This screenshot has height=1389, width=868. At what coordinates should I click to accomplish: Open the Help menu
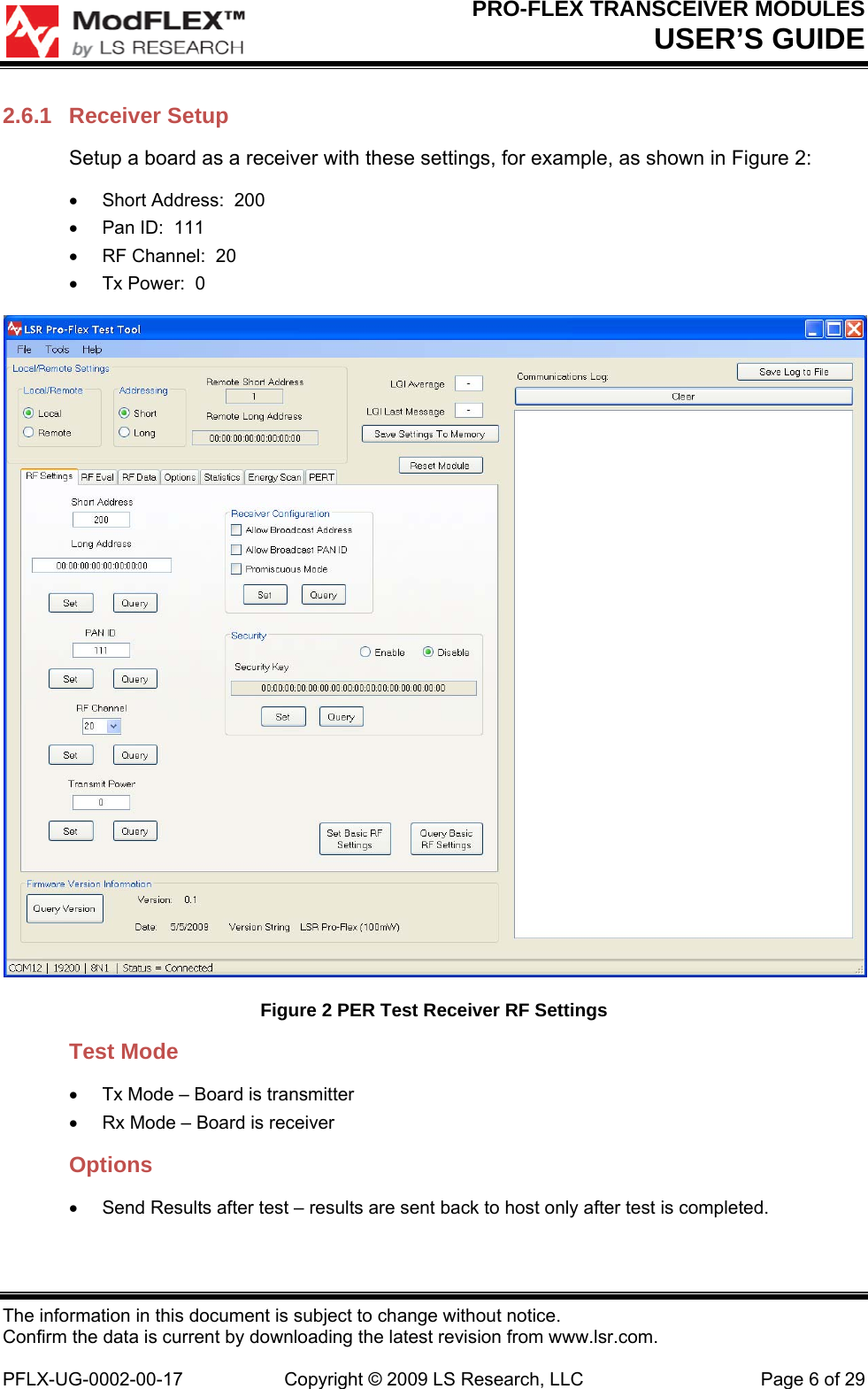tap(92, 350)
